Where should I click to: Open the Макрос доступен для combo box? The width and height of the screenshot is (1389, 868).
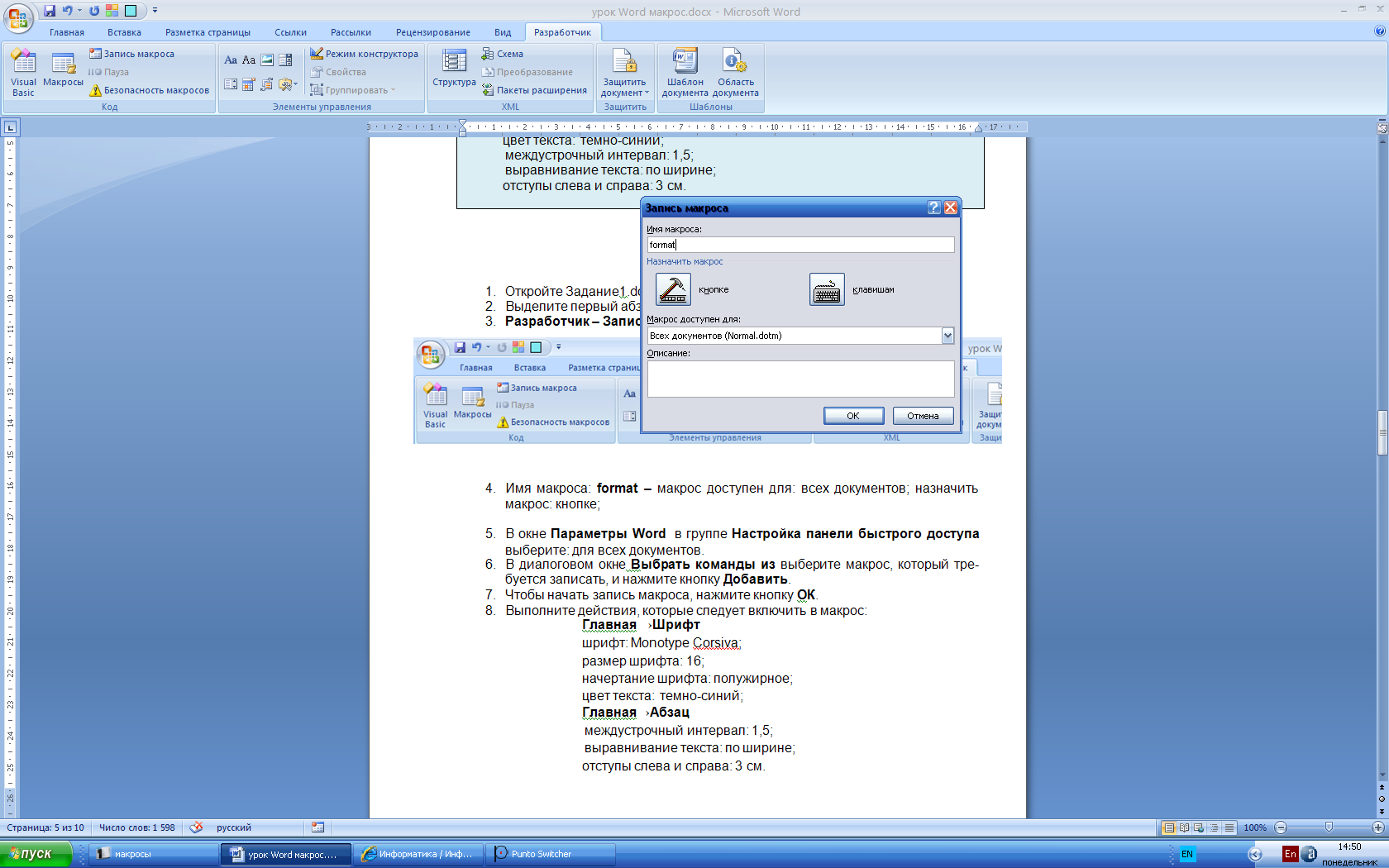[x=800, y=336]
